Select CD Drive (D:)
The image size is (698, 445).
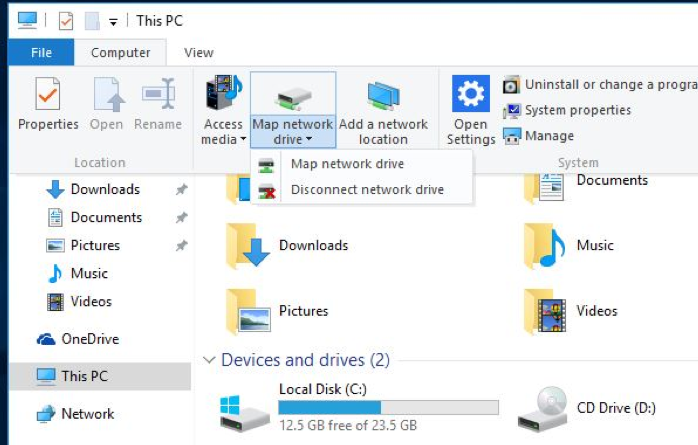coord(587,408)
